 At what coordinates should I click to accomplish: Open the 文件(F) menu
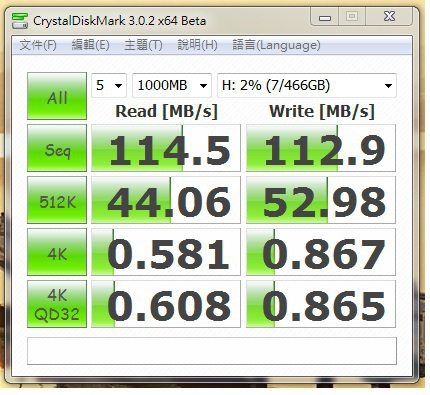coord(38,45)
